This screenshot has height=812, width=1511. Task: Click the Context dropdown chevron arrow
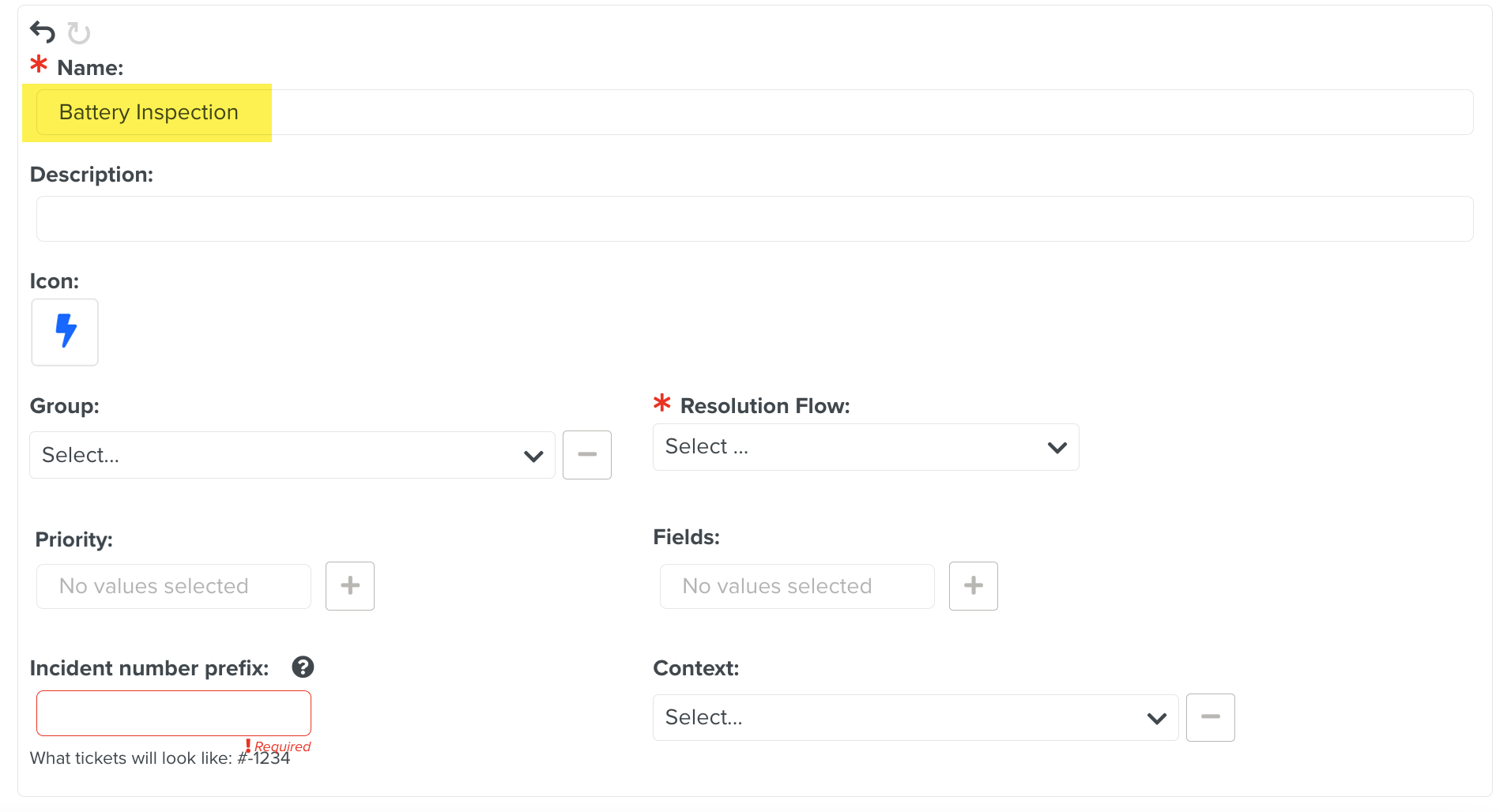tap(1156, 718)
